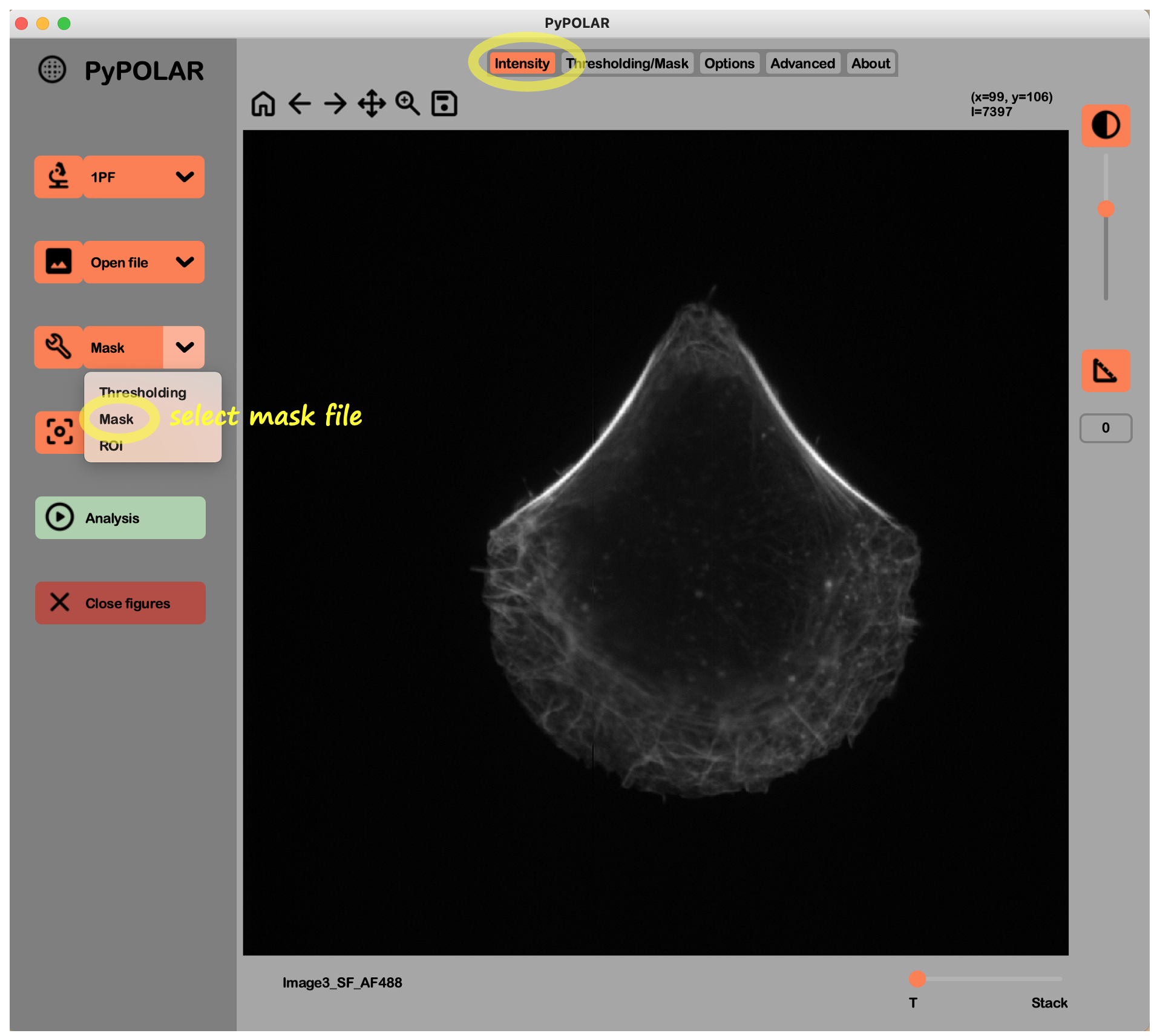Click the PyPOLAR sidebar title text
The height and width of the screenshot is (1036, 1157).
tap(144, 71)
